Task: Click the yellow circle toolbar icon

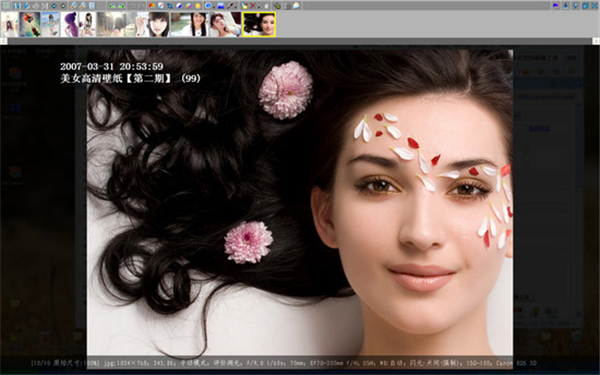Action: click(x=198, y=6)
